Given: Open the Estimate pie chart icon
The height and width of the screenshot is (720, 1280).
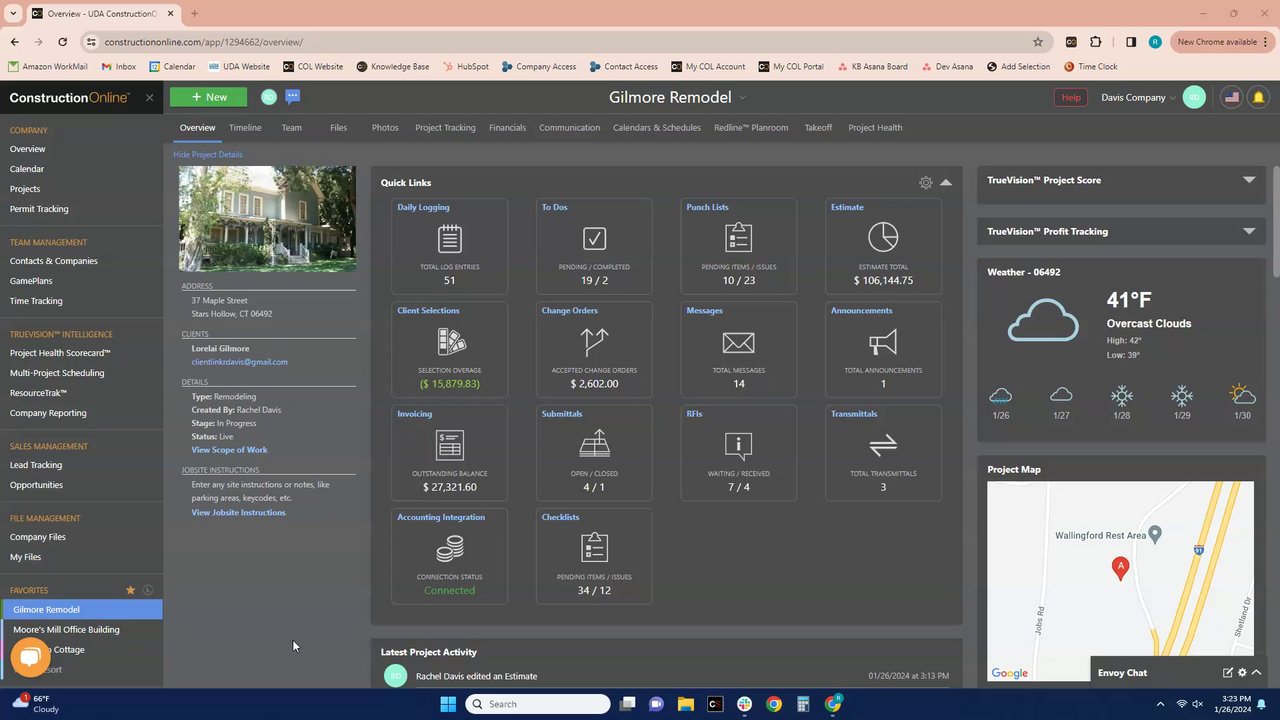Looking at the screenshot, I should [883, 237].
